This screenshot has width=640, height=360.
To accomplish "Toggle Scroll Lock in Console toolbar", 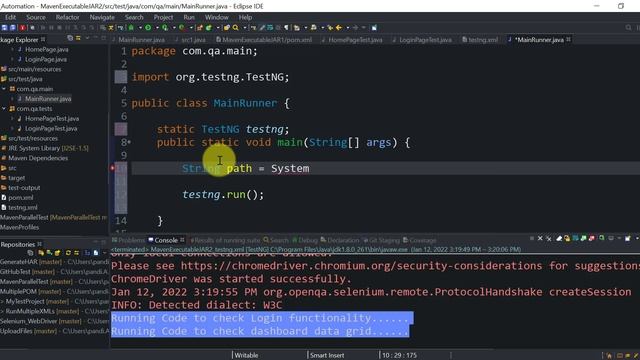I will [567, 238].
